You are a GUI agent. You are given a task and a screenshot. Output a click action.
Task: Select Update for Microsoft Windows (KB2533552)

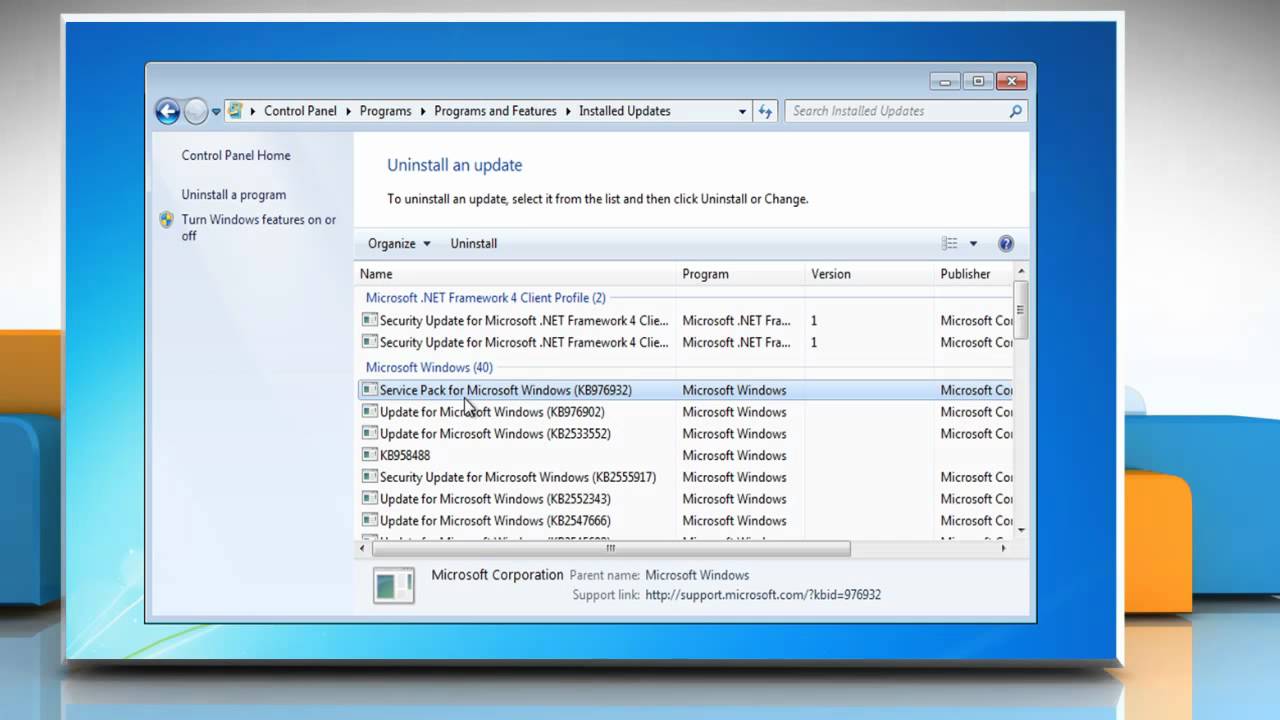click(x=685, y=434)
